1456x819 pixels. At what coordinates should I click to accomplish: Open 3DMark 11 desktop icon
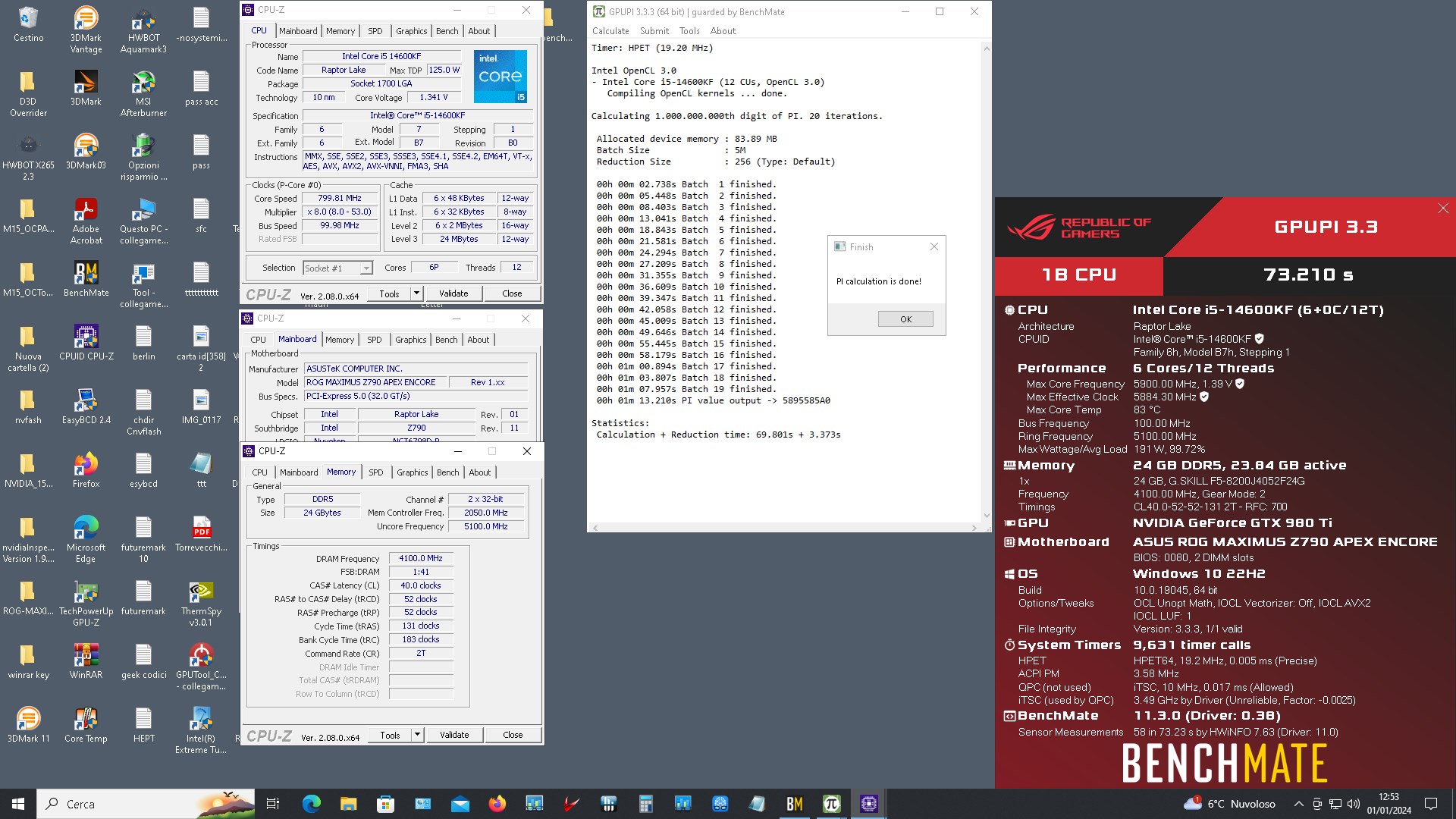pyautogui.click(x=28, y=725)
